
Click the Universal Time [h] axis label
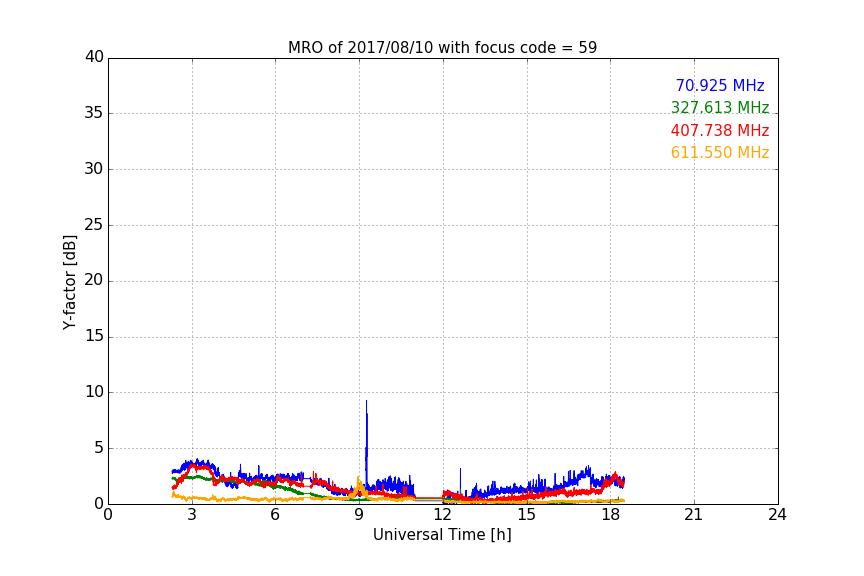442,535
